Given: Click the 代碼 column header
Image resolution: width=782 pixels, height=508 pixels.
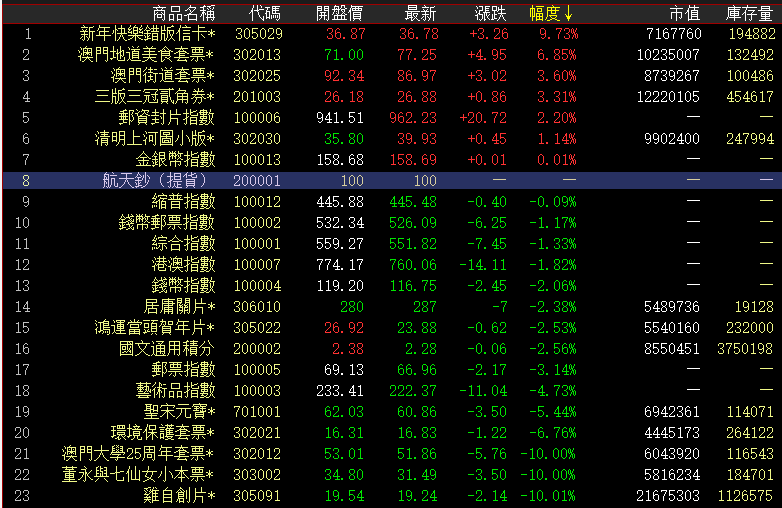Looking at the screenshot, I should [264, 13].
